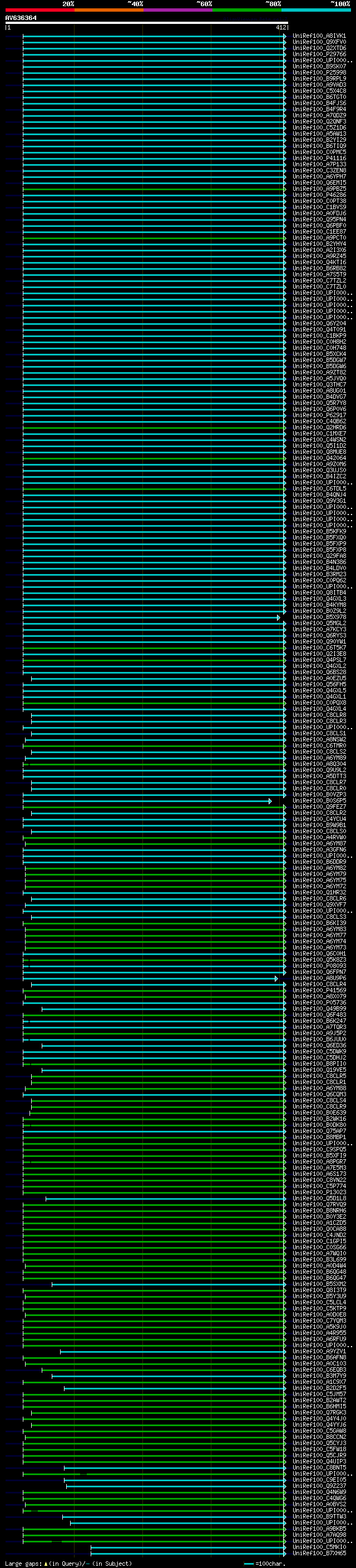The width and height of the screenshot is (356, 1568).
Task: Select the query name AV636364
Action: tap(21, 18)
